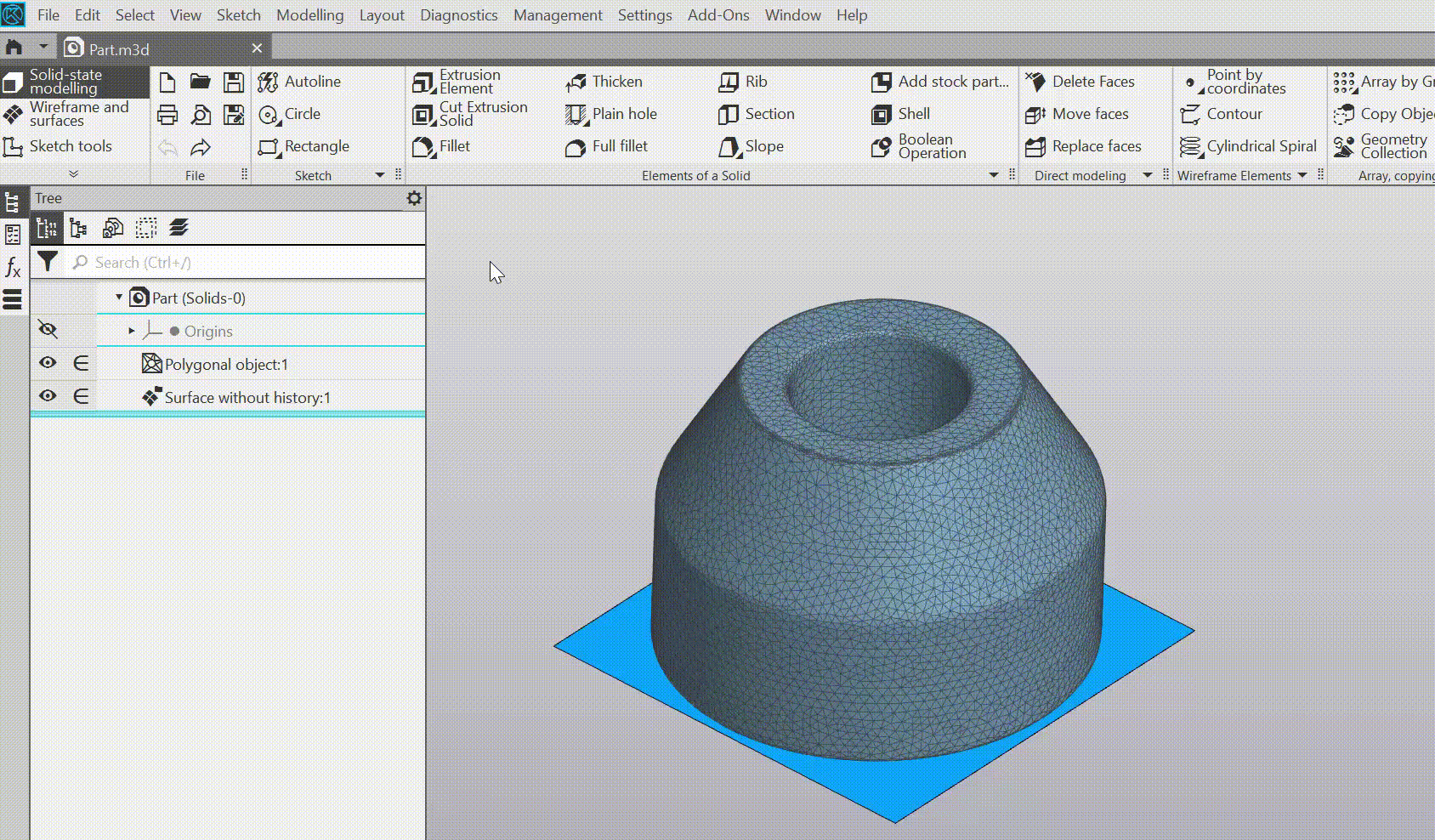Collapse the Part (Solids-0) node

pyautogui.click(x=119, y=298)
